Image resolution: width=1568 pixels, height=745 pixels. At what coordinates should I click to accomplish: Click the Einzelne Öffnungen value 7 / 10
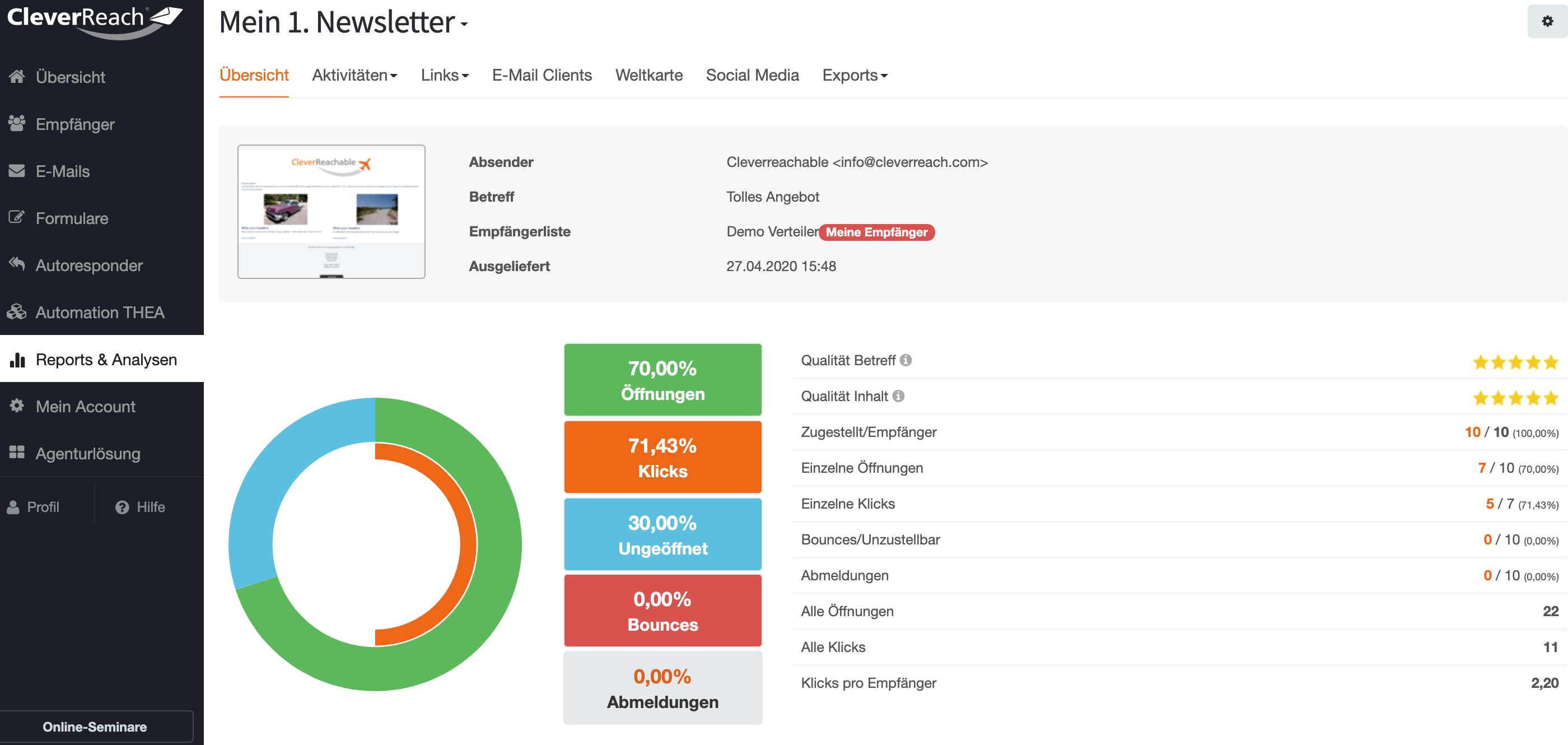click(x=1518, y=468)
